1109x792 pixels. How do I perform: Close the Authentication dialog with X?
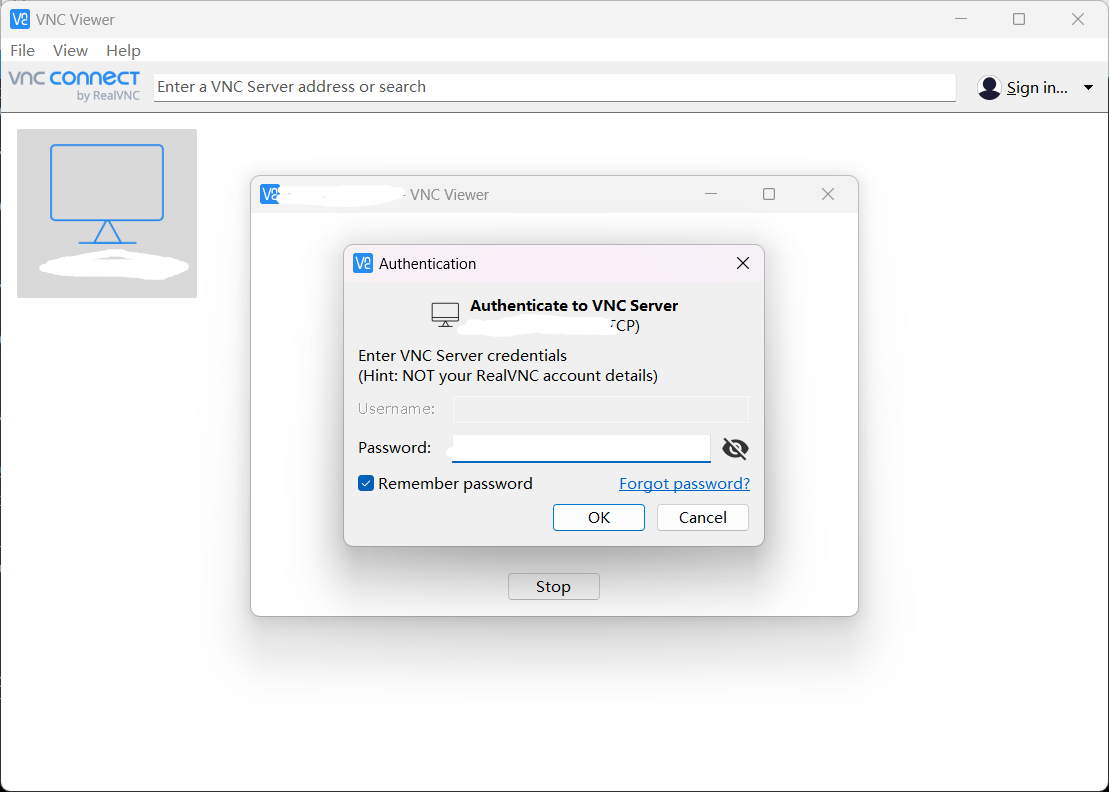[x=743, y=263]
